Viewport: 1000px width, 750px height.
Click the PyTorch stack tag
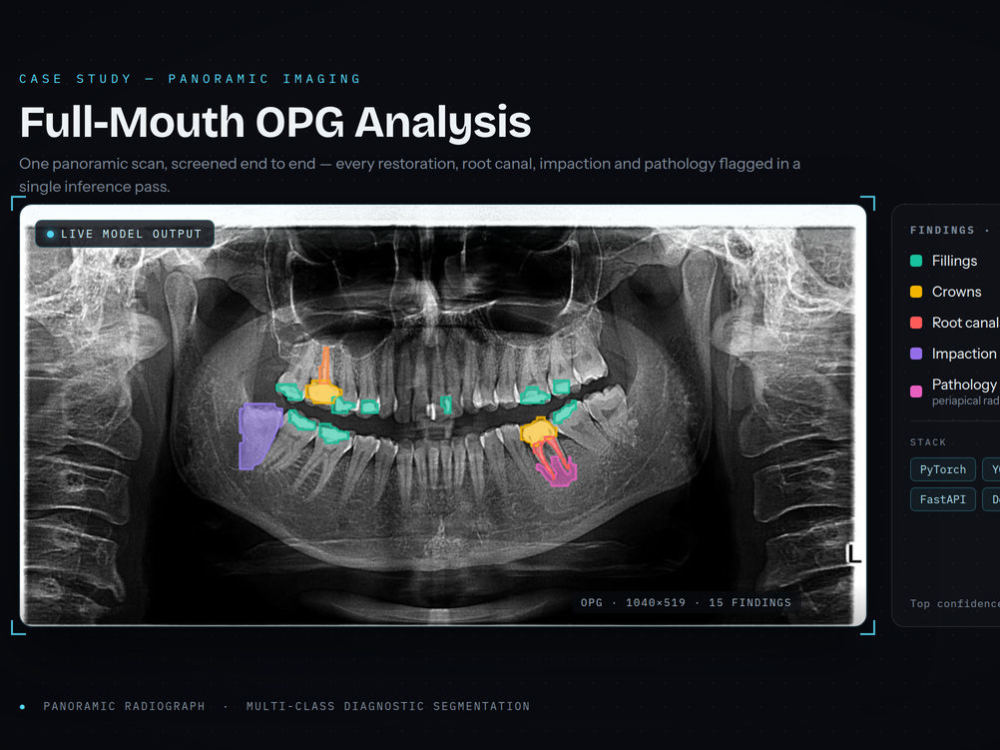[x=943, y=469]
